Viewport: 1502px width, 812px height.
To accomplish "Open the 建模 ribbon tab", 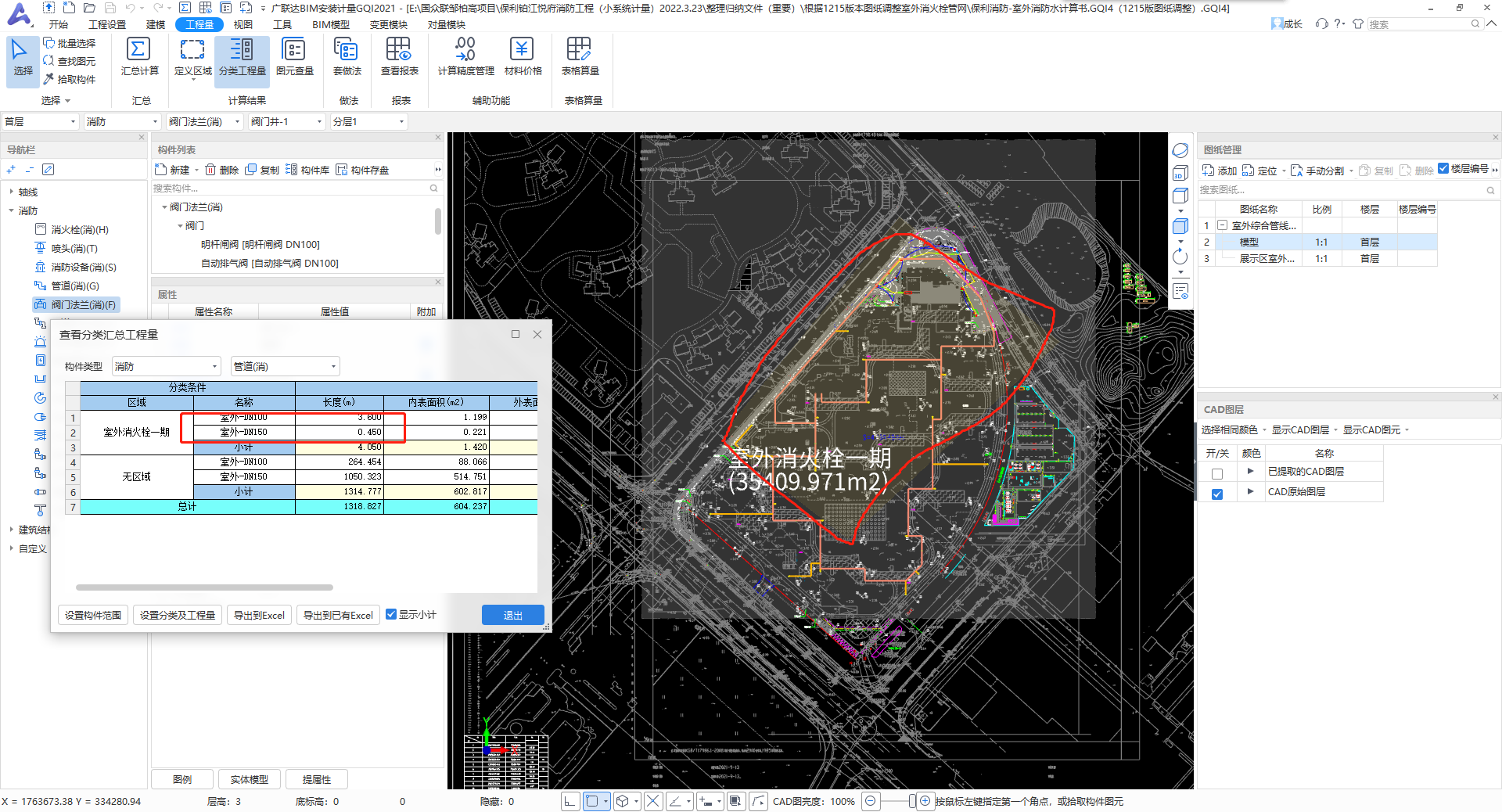I will pos(156,24).
